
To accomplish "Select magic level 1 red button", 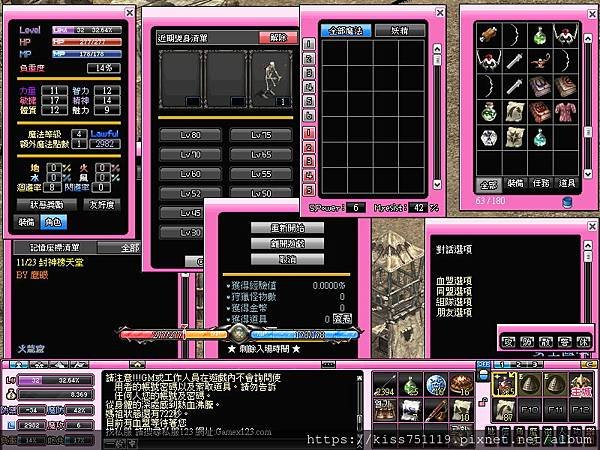I will pyautogui.click(x=309, y=133).
